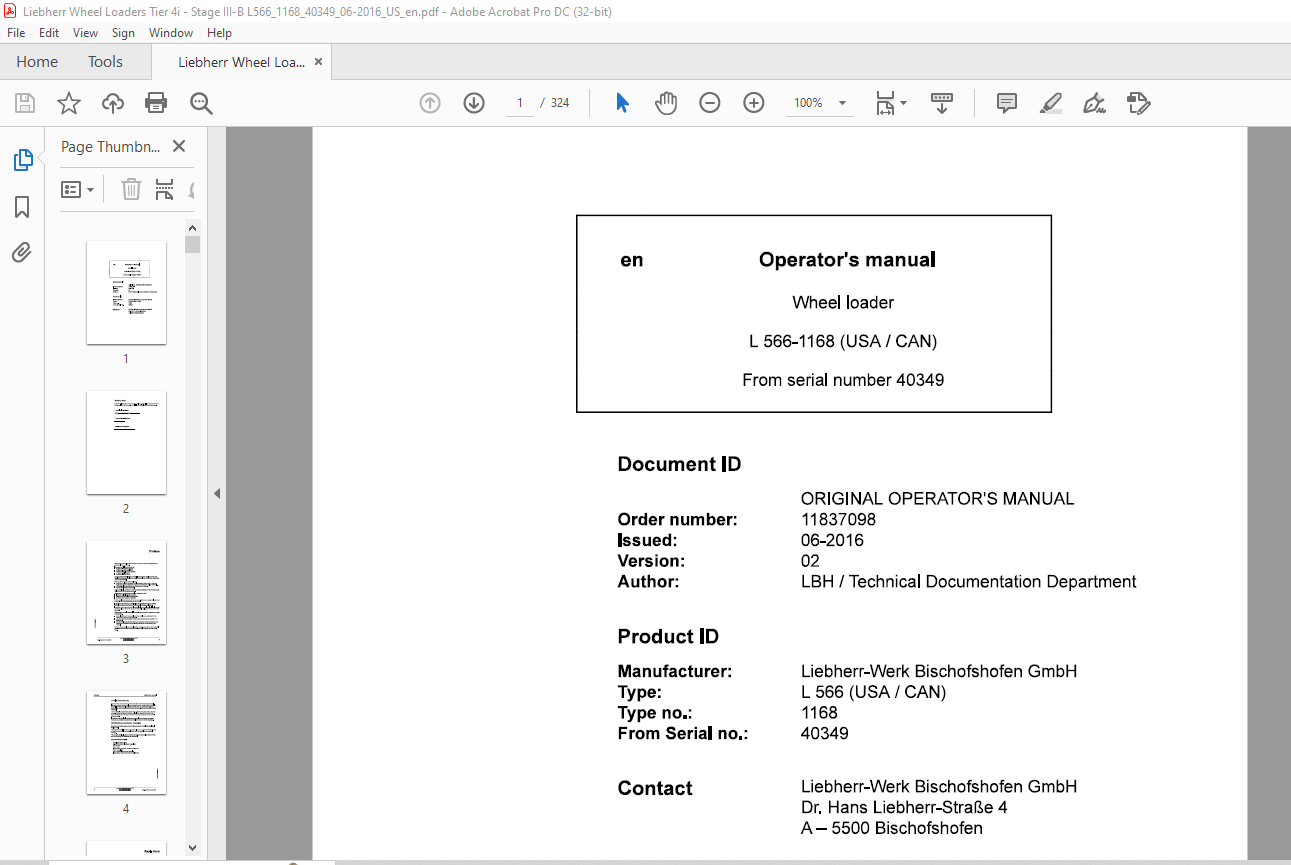This screenshot has height=865, width=1291.
Task: Open the find text magnifier
Action: coord(201,103)
